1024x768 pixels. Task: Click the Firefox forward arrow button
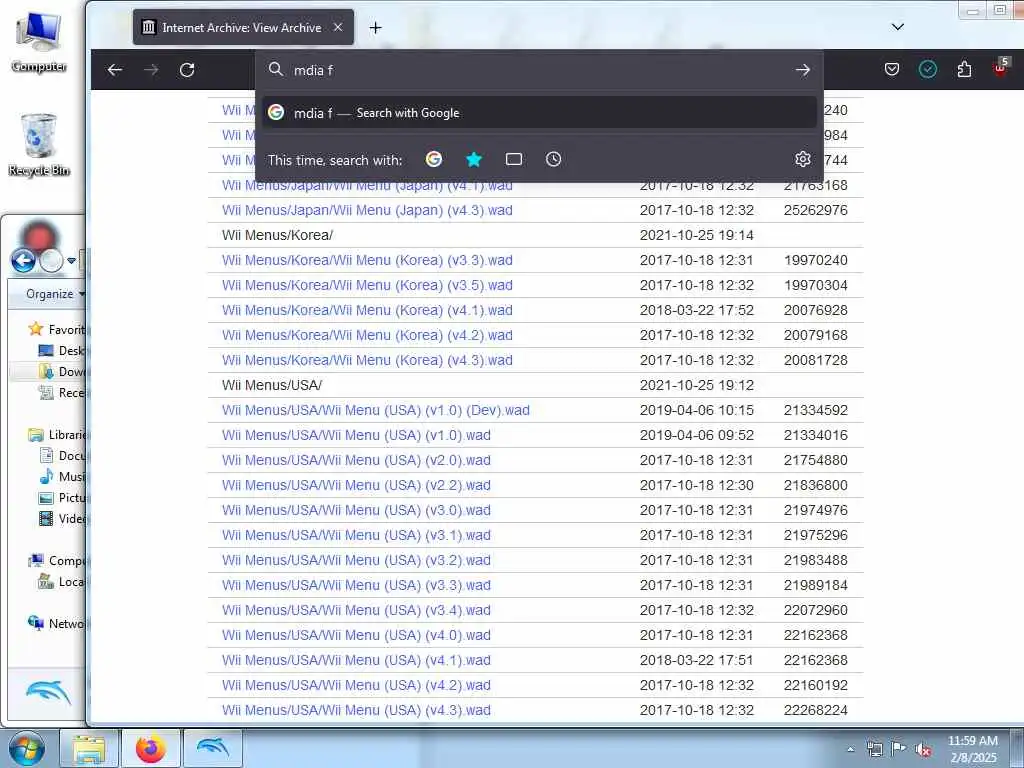click(x=151, y=70)
